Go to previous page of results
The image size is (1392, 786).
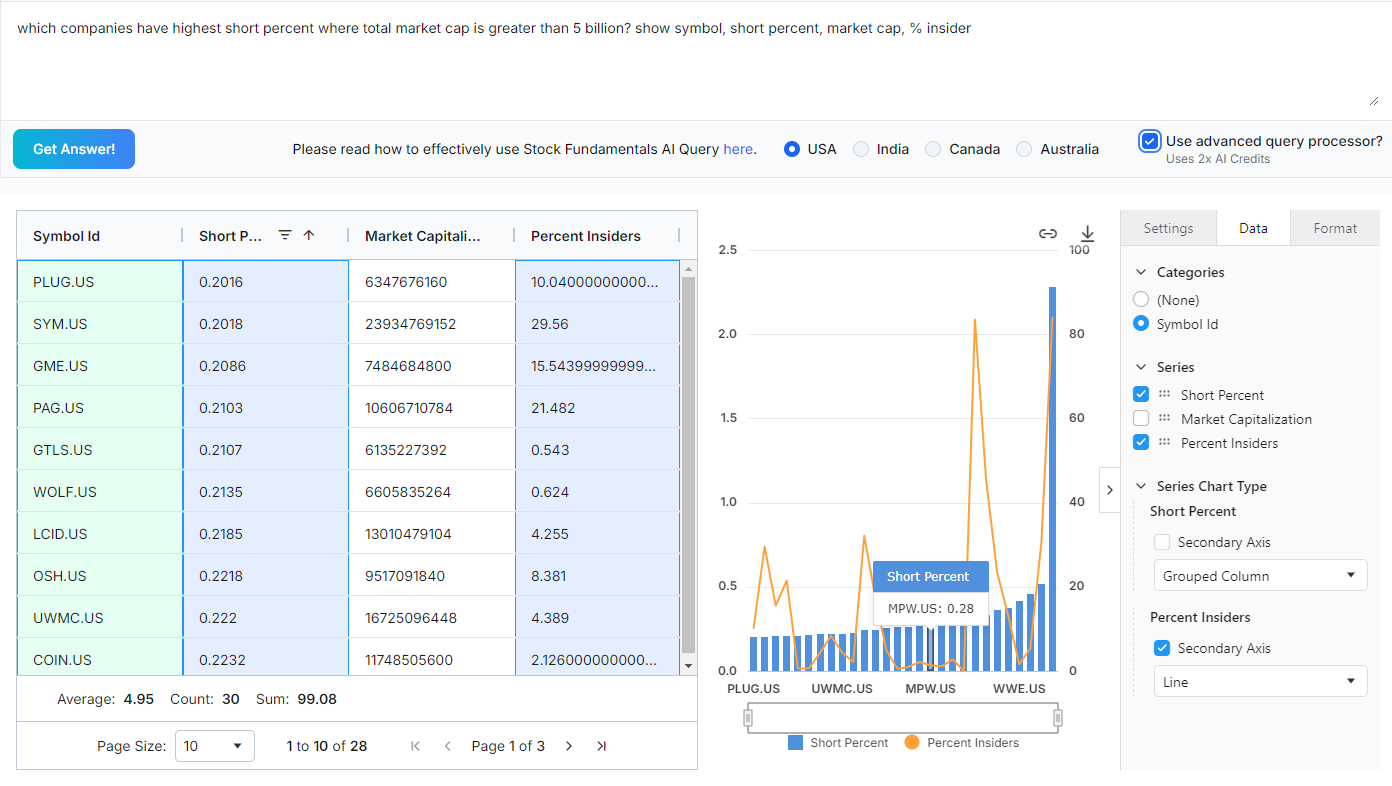448,746
